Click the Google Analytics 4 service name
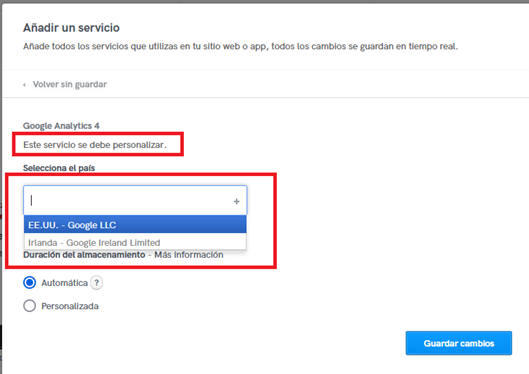Viewport: 529px width, 374px height. click(x=61, y=126)
